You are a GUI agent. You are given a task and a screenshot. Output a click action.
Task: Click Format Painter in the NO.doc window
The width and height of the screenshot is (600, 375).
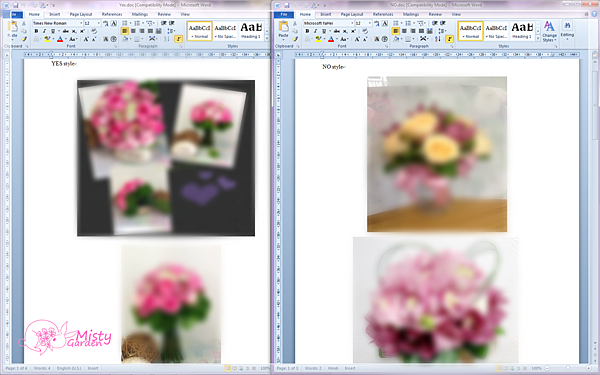[x=295, y=39]
